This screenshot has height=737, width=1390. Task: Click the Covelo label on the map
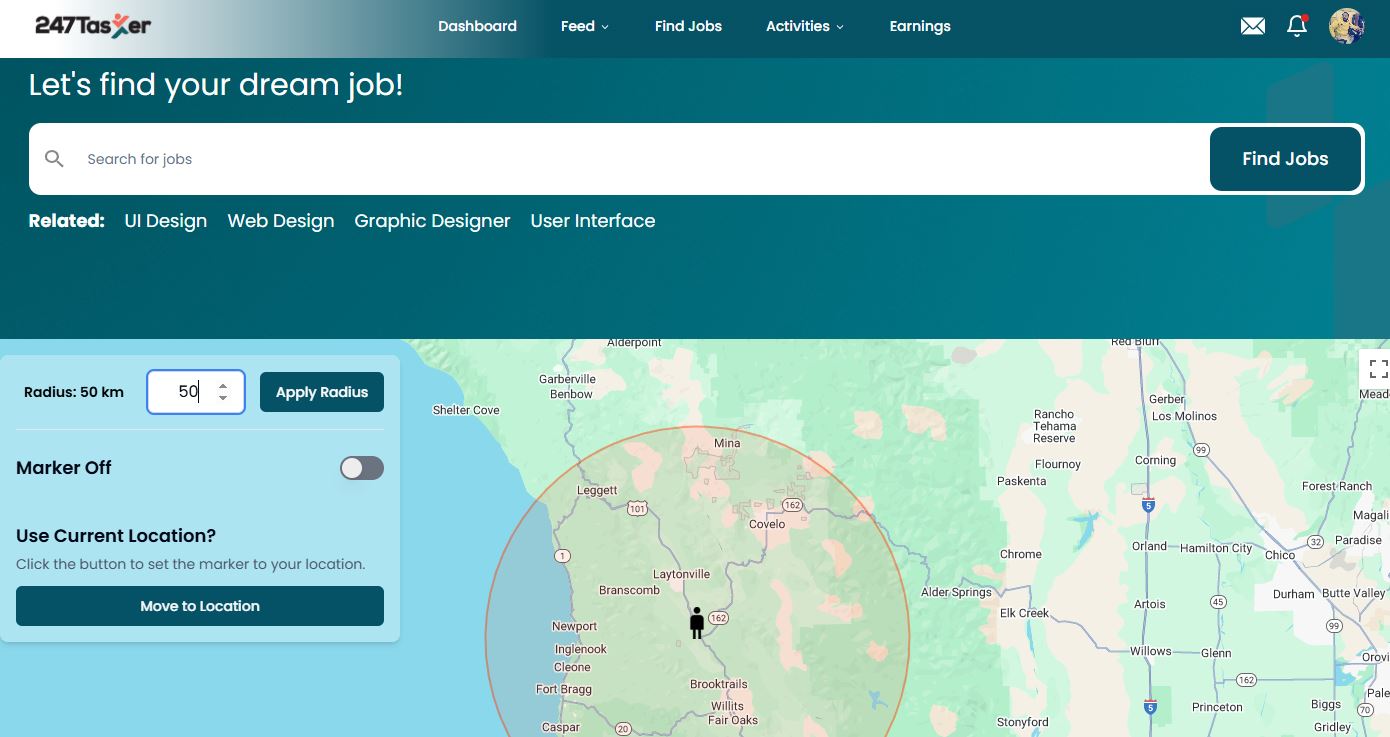[x=767, y=524]
